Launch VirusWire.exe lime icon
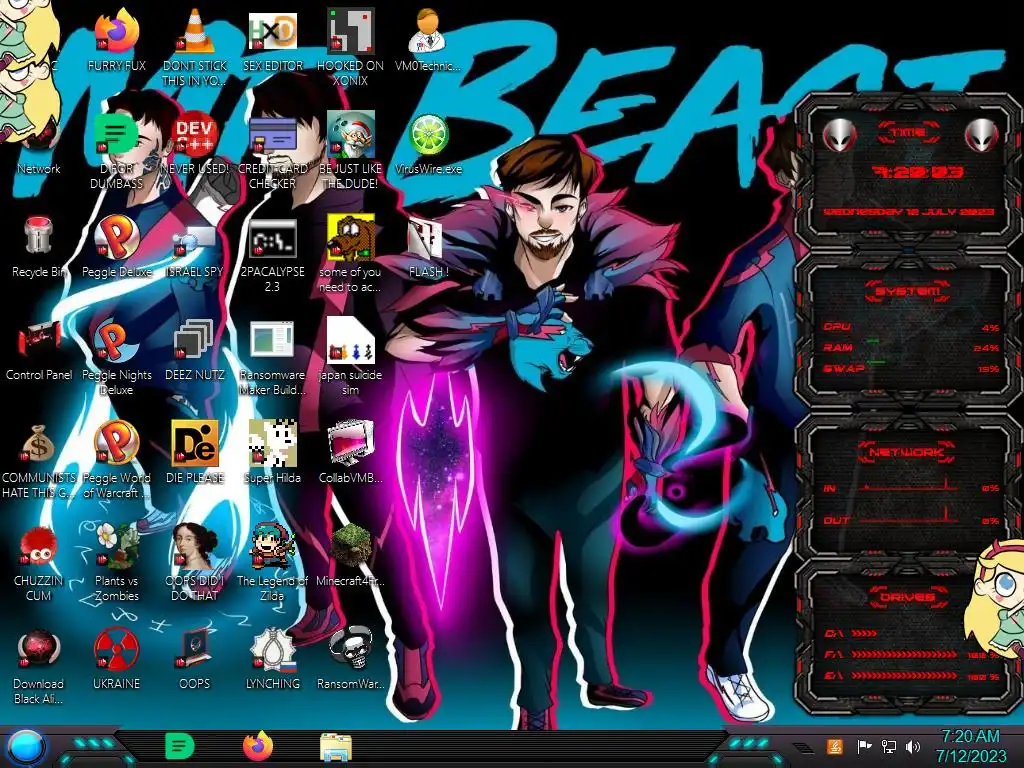This screenshot has width=1024, height=768. click(x=428, y=135)
